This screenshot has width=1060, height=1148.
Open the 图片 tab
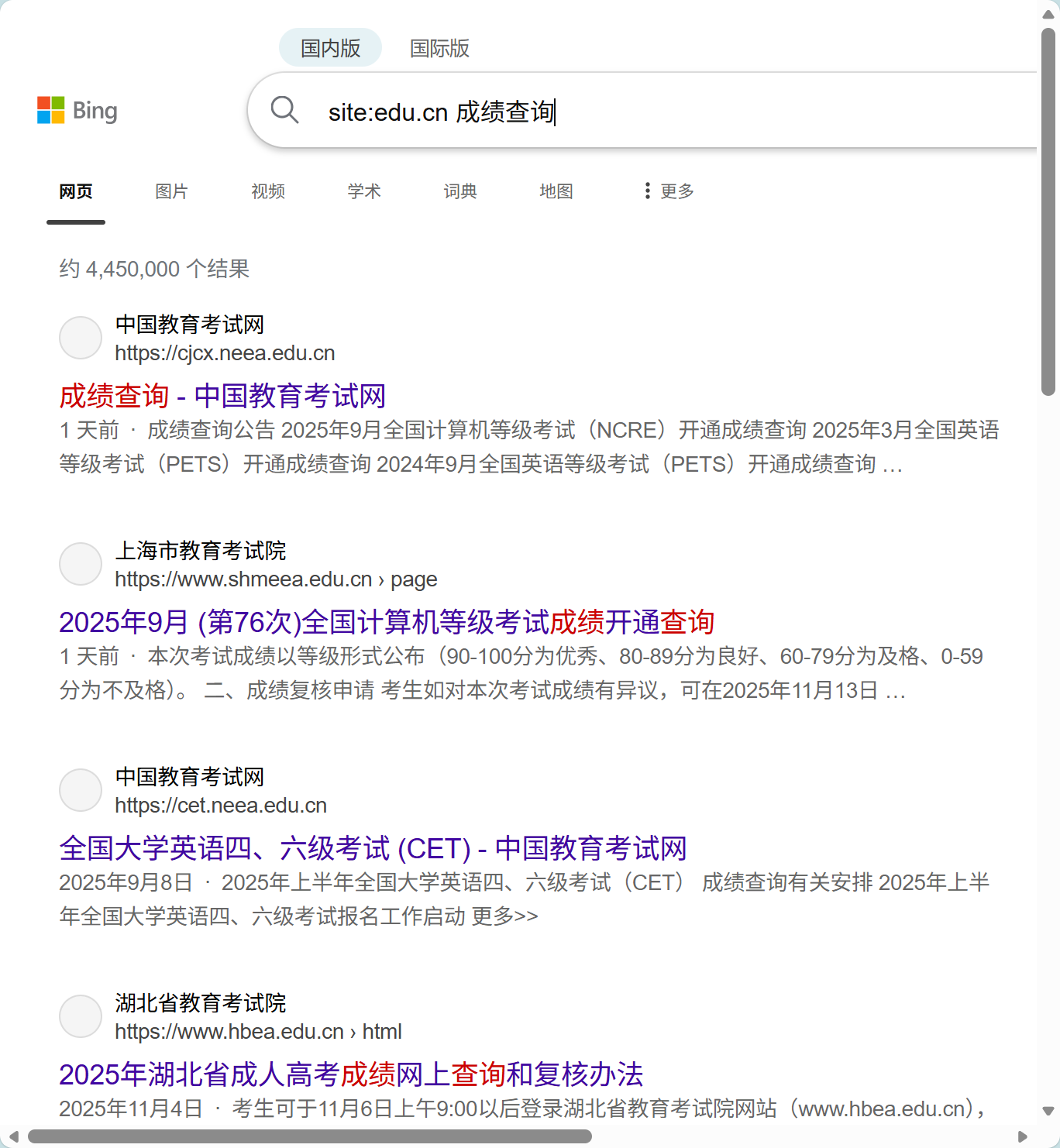172,191
